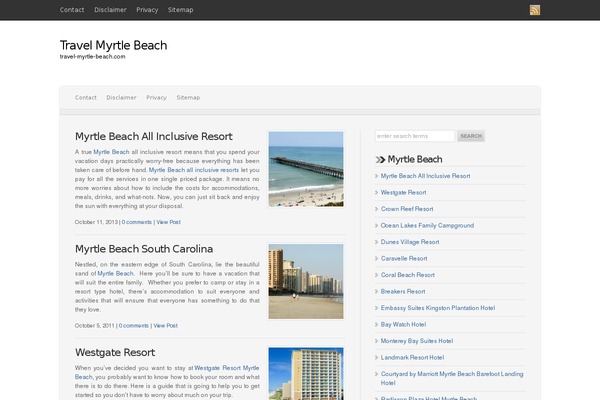The width and height of the screenshot is (600, 400).
Task: Open the RSS feed icon
Action: click(535, 10)
